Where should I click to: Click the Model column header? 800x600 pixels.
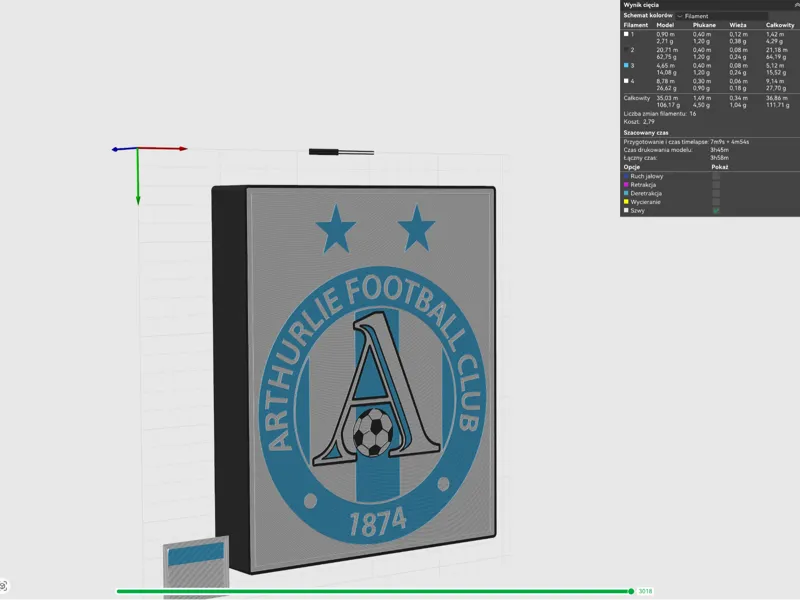pyautogui.click(x=665, y=25)
